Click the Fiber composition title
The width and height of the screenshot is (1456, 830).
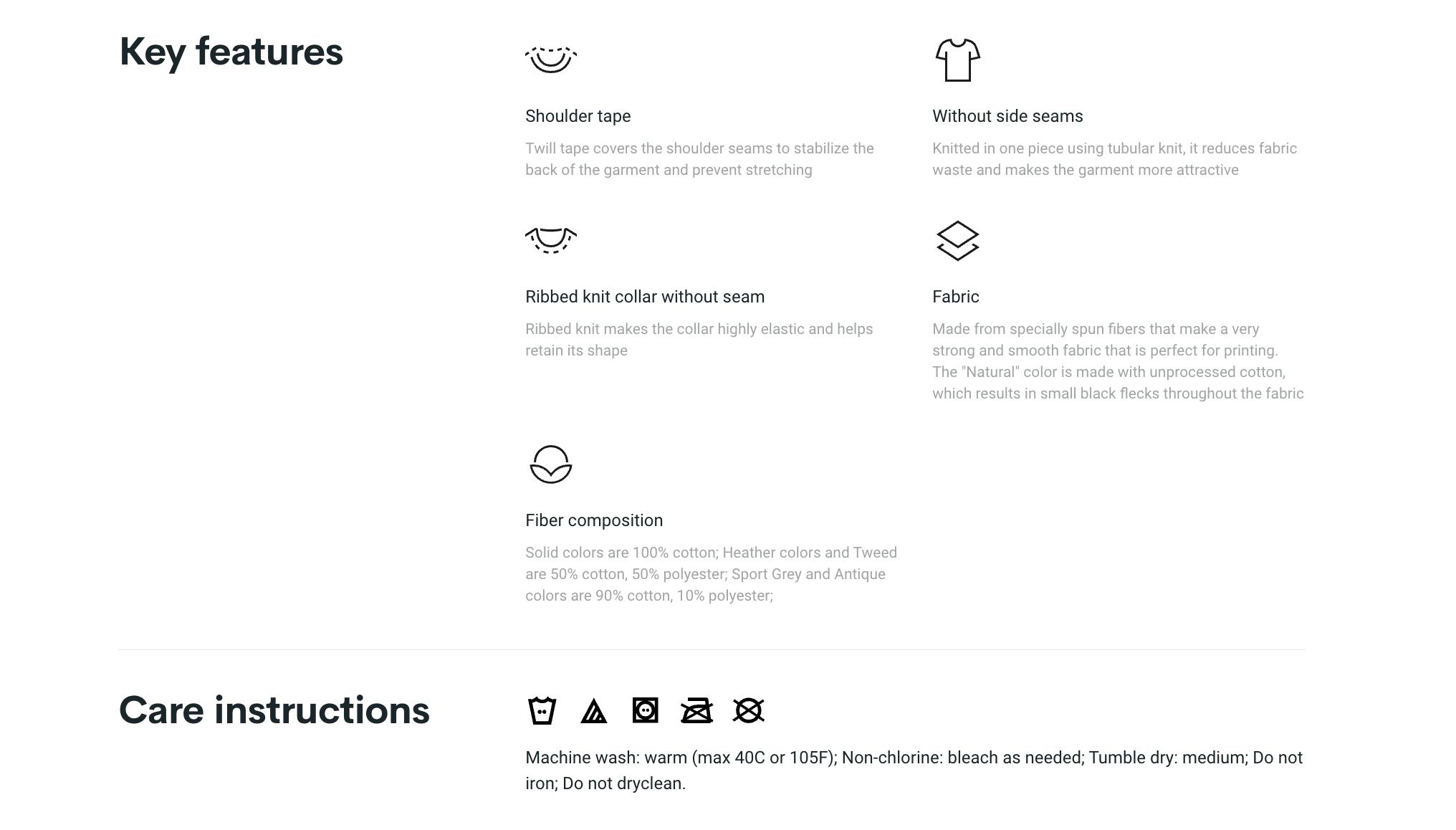(593, 520)
